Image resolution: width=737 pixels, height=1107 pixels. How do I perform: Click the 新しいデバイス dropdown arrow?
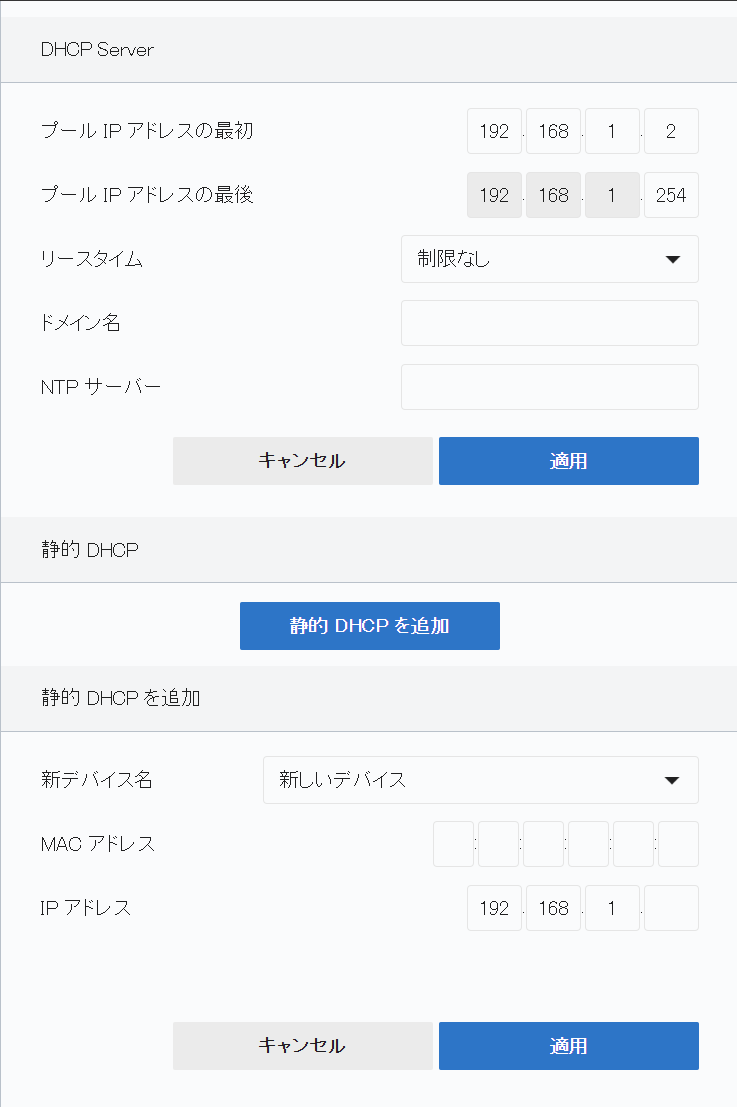(x=673, y=780)
